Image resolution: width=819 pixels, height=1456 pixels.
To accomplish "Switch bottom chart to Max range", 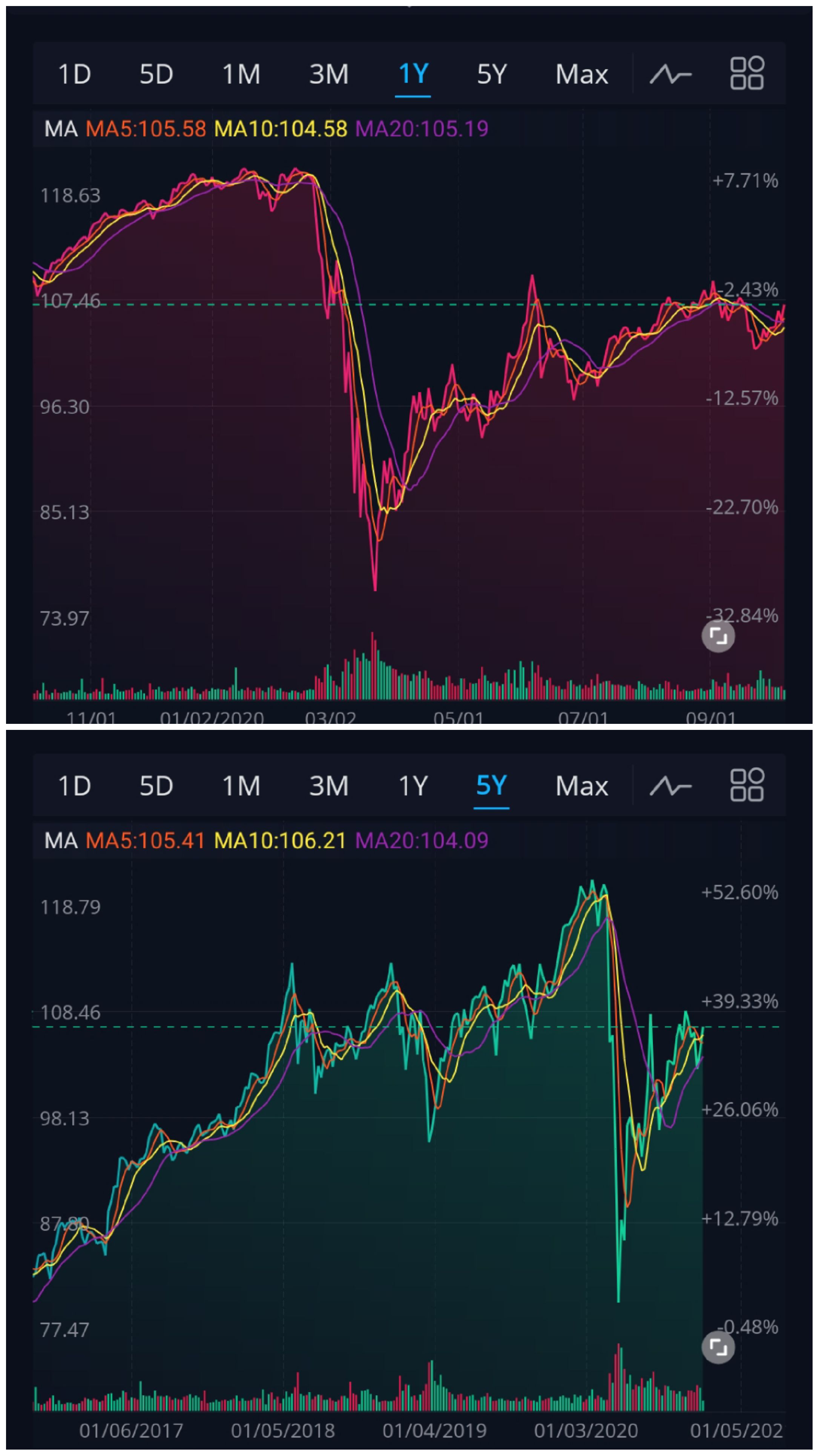I will 581,786.
